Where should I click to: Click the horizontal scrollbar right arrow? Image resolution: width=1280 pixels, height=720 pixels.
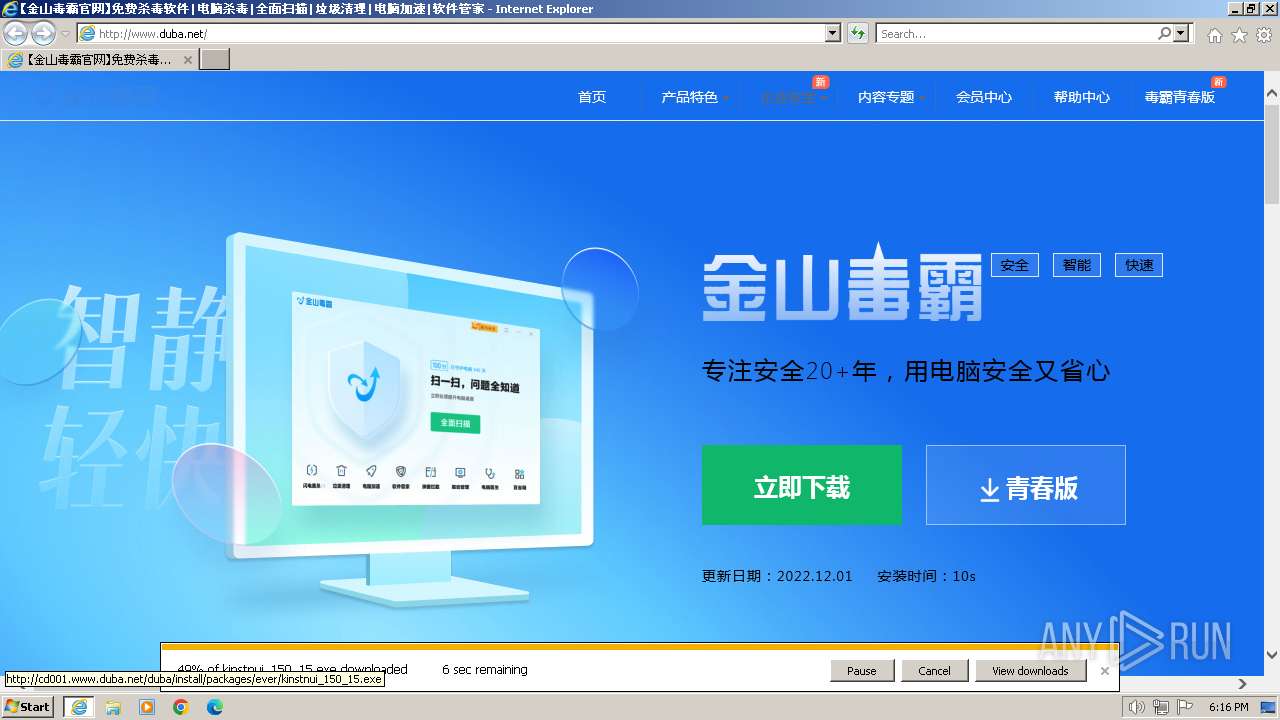(x=1243, y=684)
